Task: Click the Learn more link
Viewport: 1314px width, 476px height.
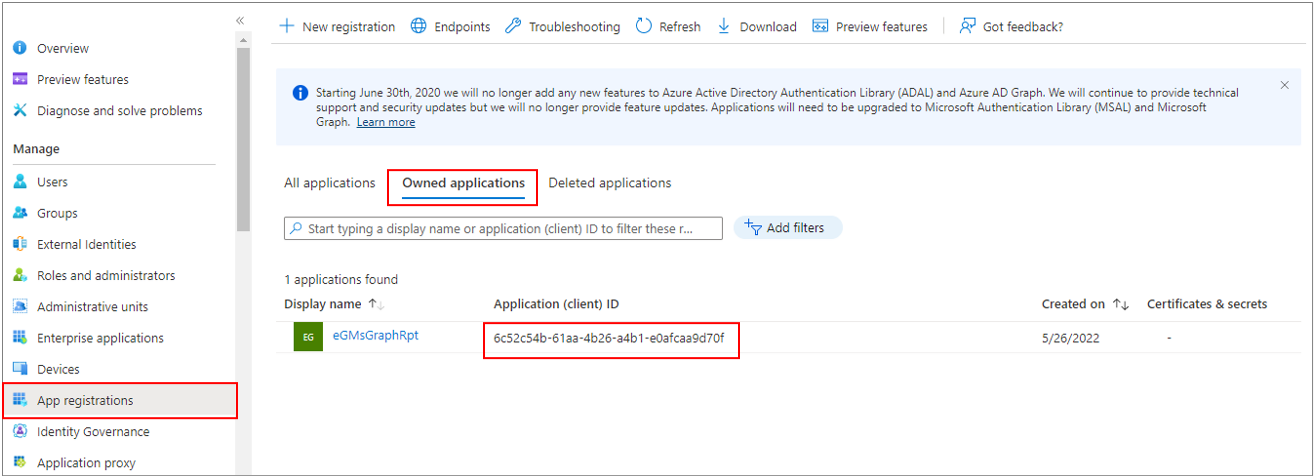Action: point(386,122)
